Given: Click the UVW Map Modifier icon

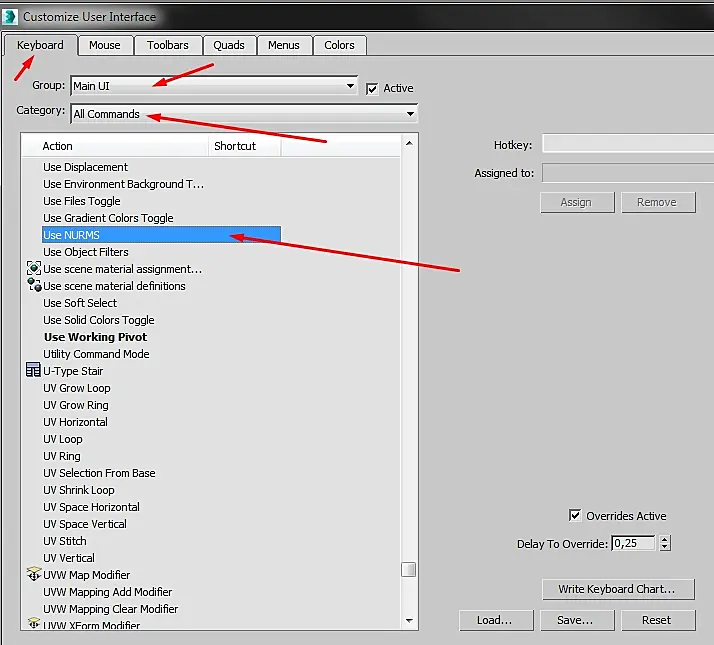Looking at the screenshot, I should pyautogui.click(x=34, y=574).
